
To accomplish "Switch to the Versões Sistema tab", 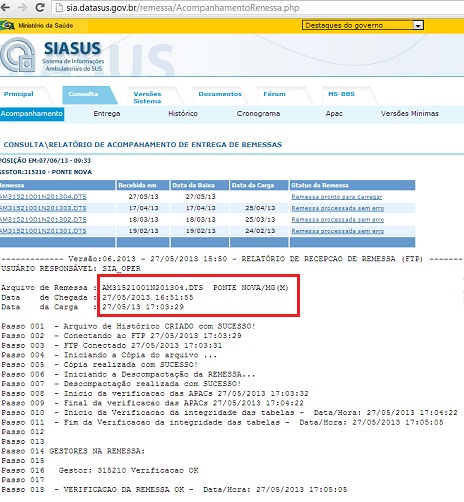I will [x=147, y=97].
